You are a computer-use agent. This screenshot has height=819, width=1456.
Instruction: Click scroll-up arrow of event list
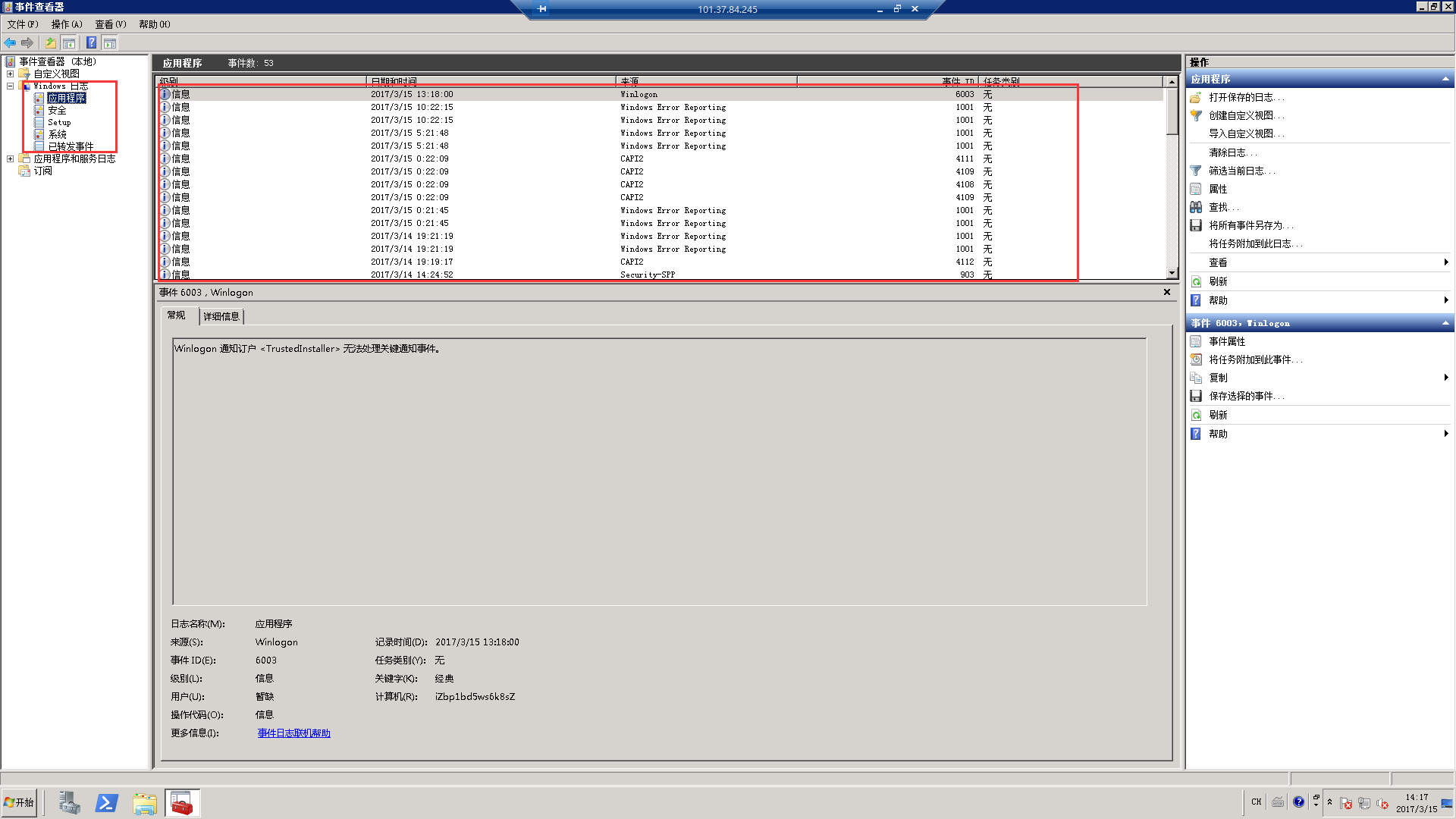pyautogui.click(x=1172, y=81)
